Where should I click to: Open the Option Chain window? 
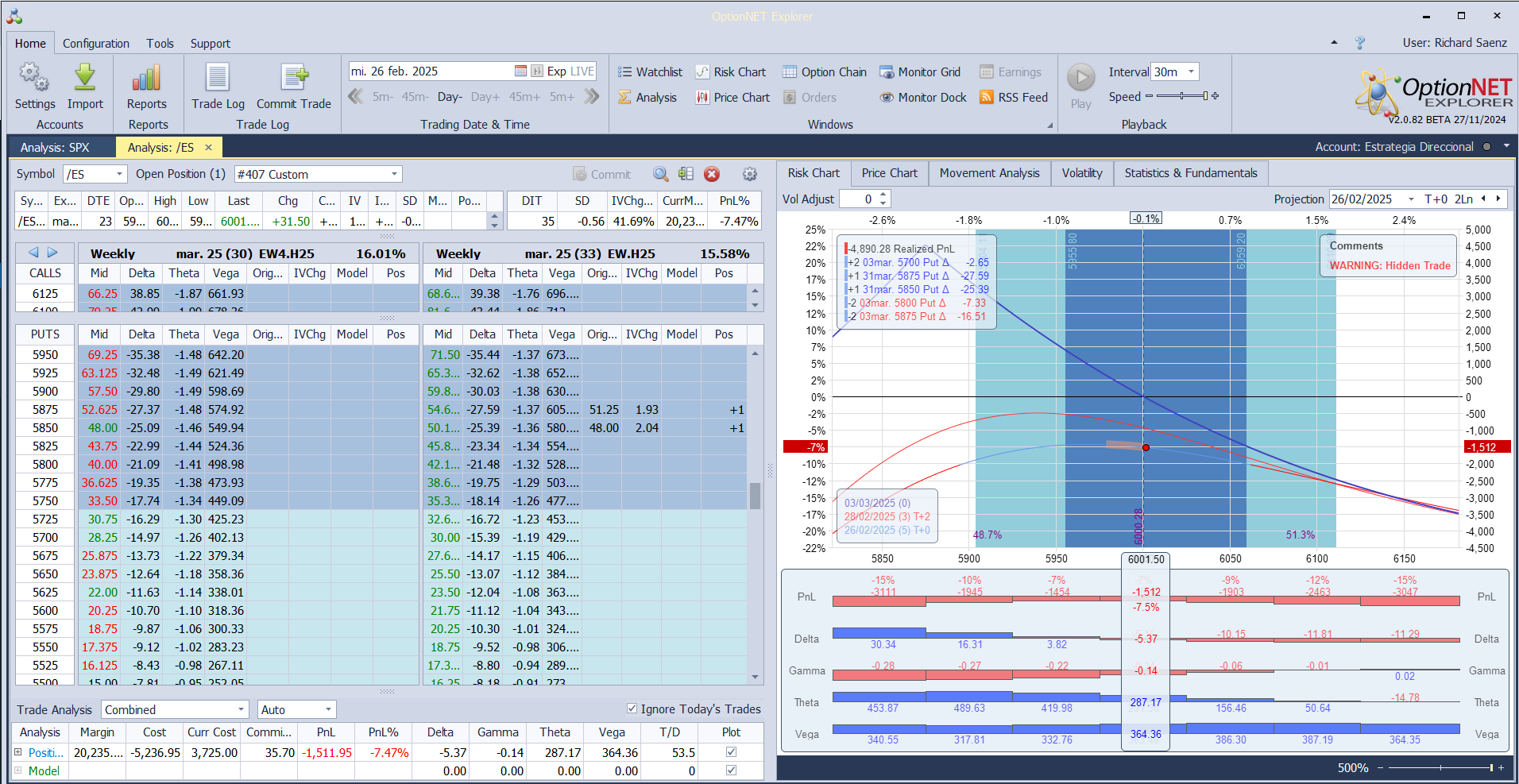point(825,72)
